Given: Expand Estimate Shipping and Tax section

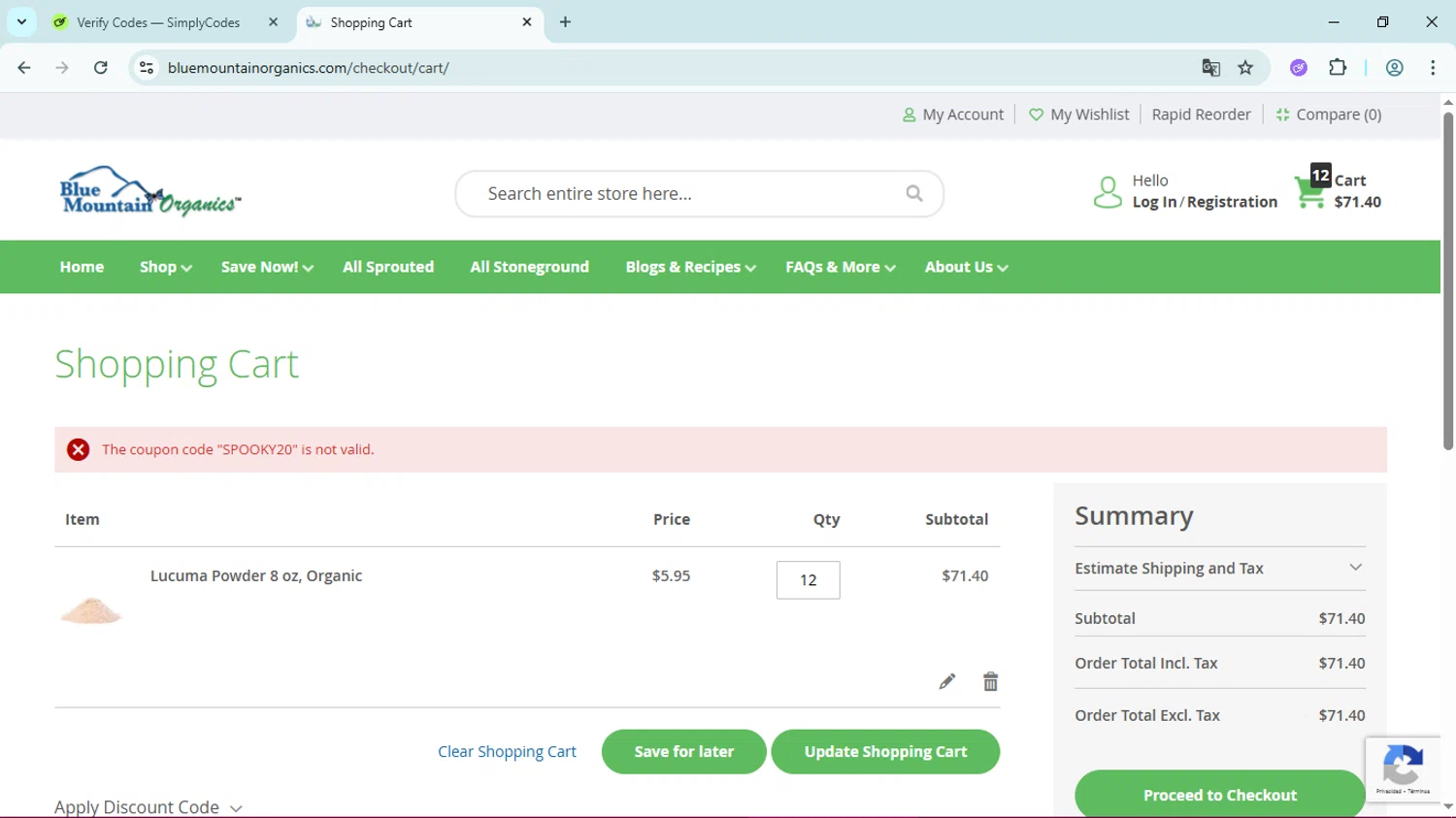Looking at the screenshot, I should pyautogui.click(x=1220, y=569).
